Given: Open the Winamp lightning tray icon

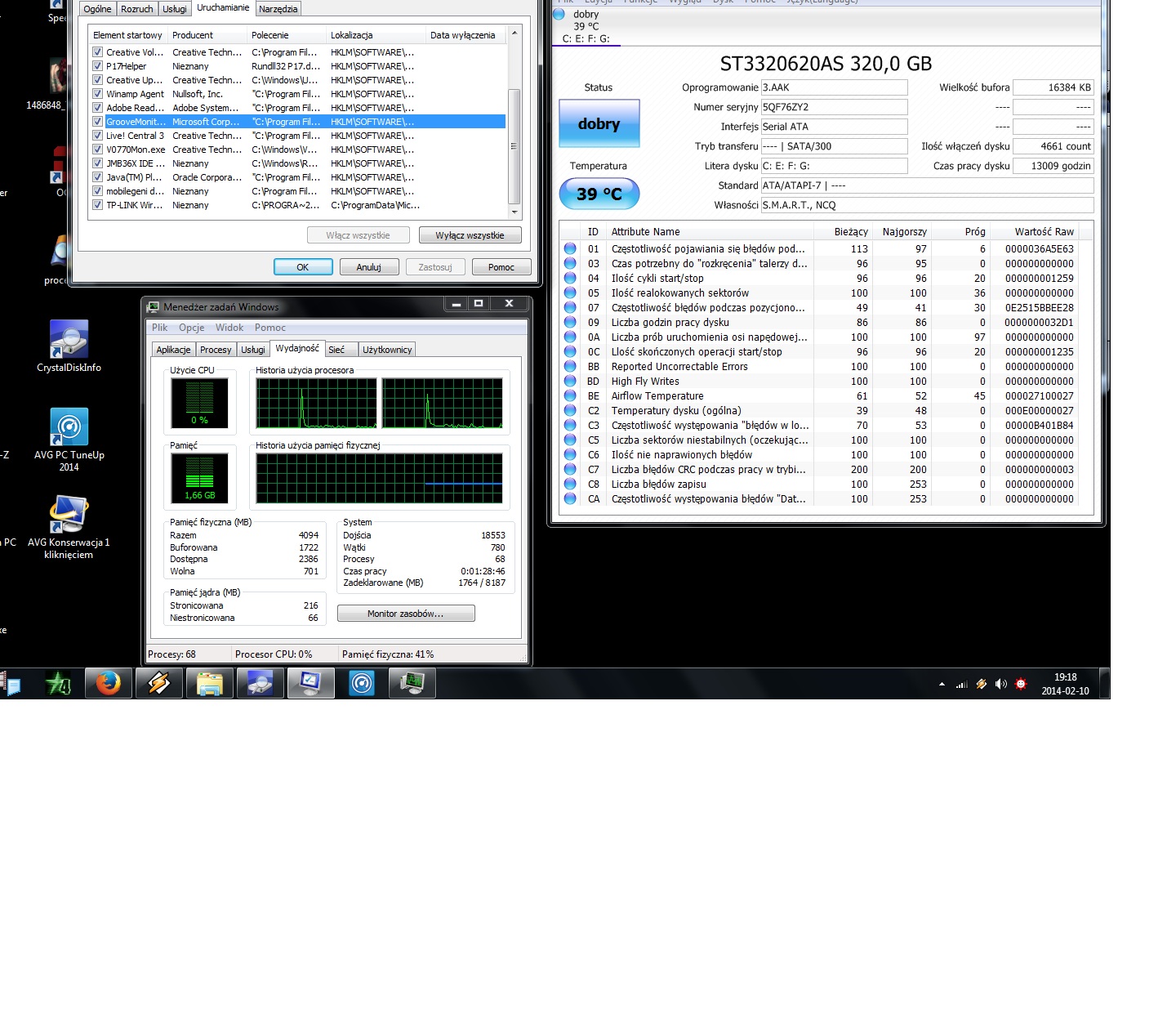Looking at the screenshot, I should (x=982, y=684).
